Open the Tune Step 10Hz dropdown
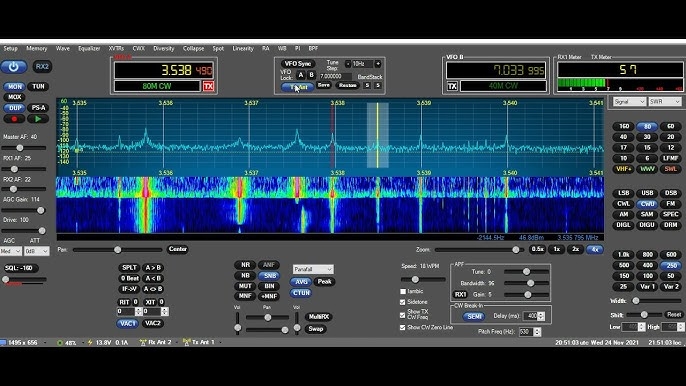This screenshot has height=386, width=686. (363, 64)
